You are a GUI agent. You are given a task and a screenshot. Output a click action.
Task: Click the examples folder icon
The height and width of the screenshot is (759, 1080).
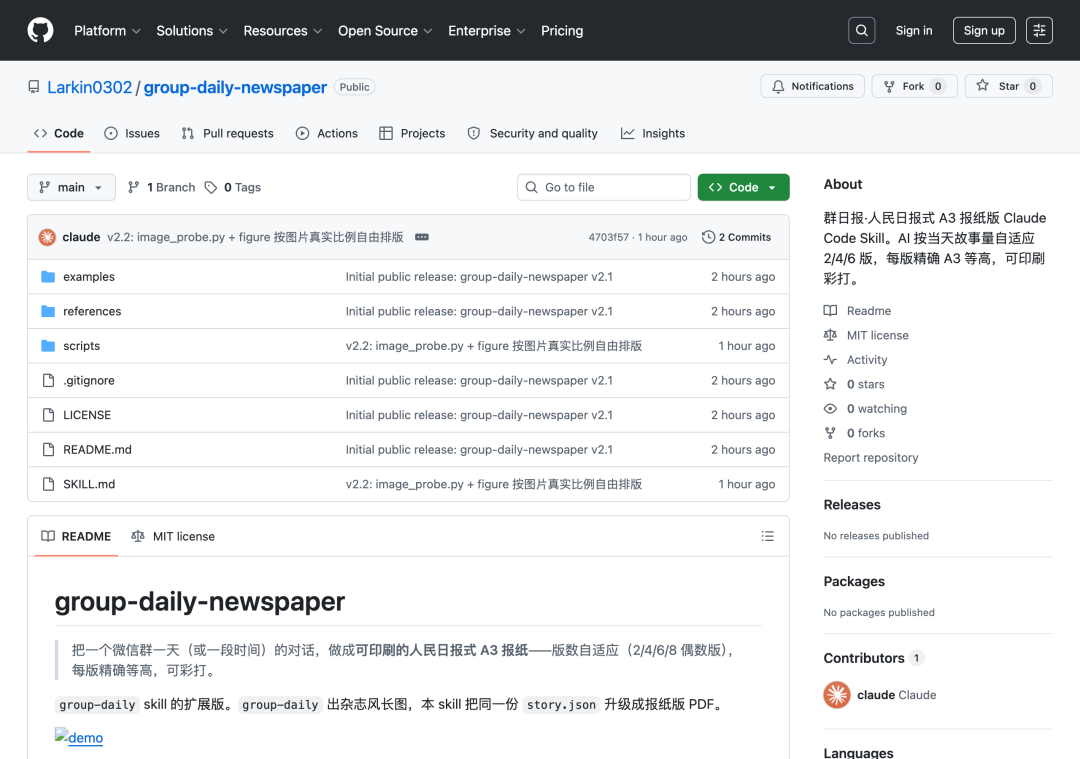[48, 277]
